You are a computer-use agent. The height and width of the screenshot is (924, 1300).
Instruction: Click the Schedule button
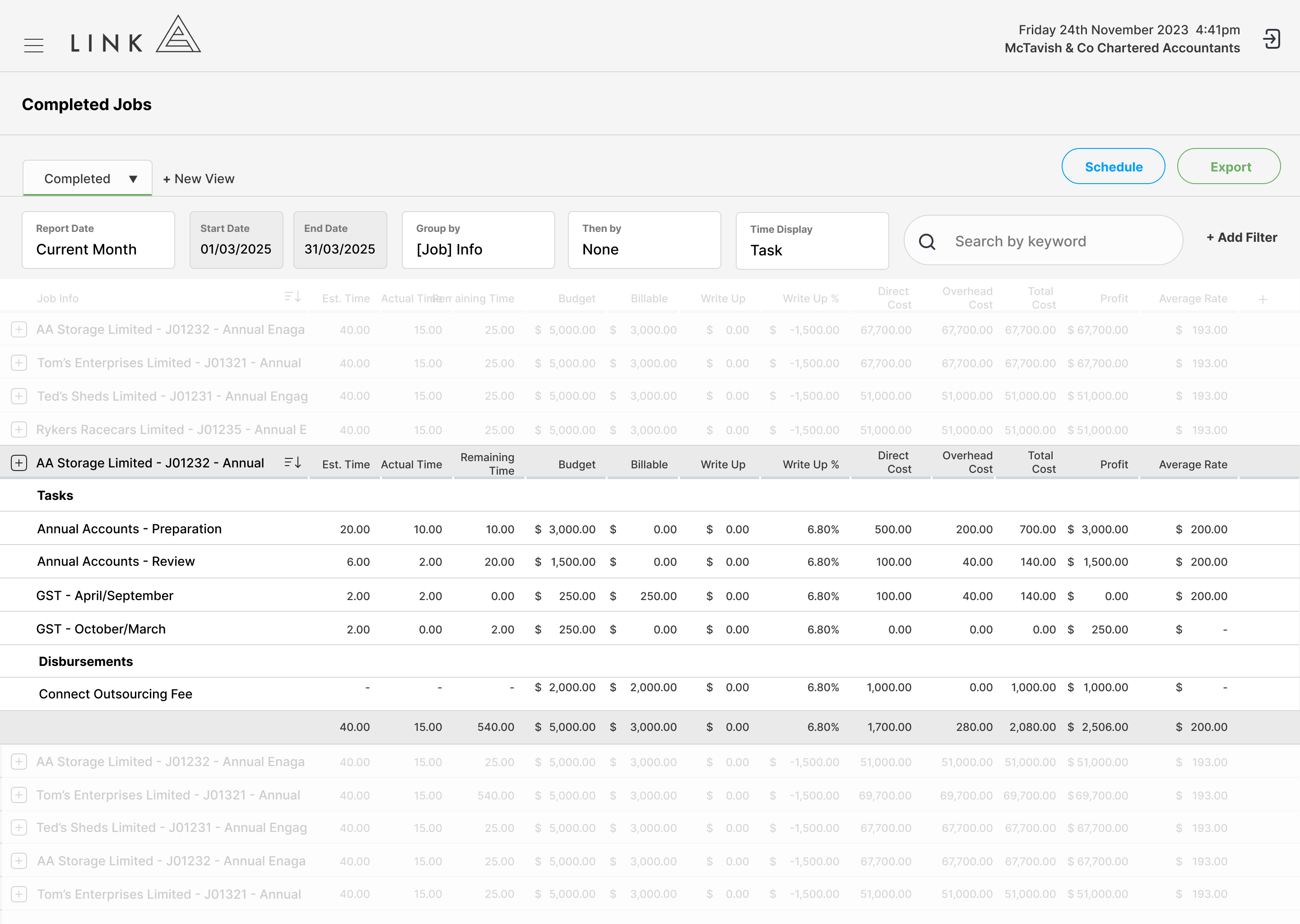pyautogui.click(x=1113, y=166)
